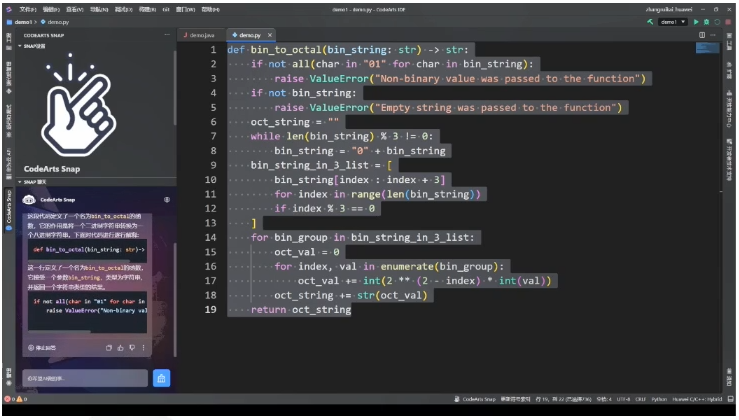Open the CodeArts Snap panel ellipsis menu
This screenshot has height=420, width=739.
point(167,35)
